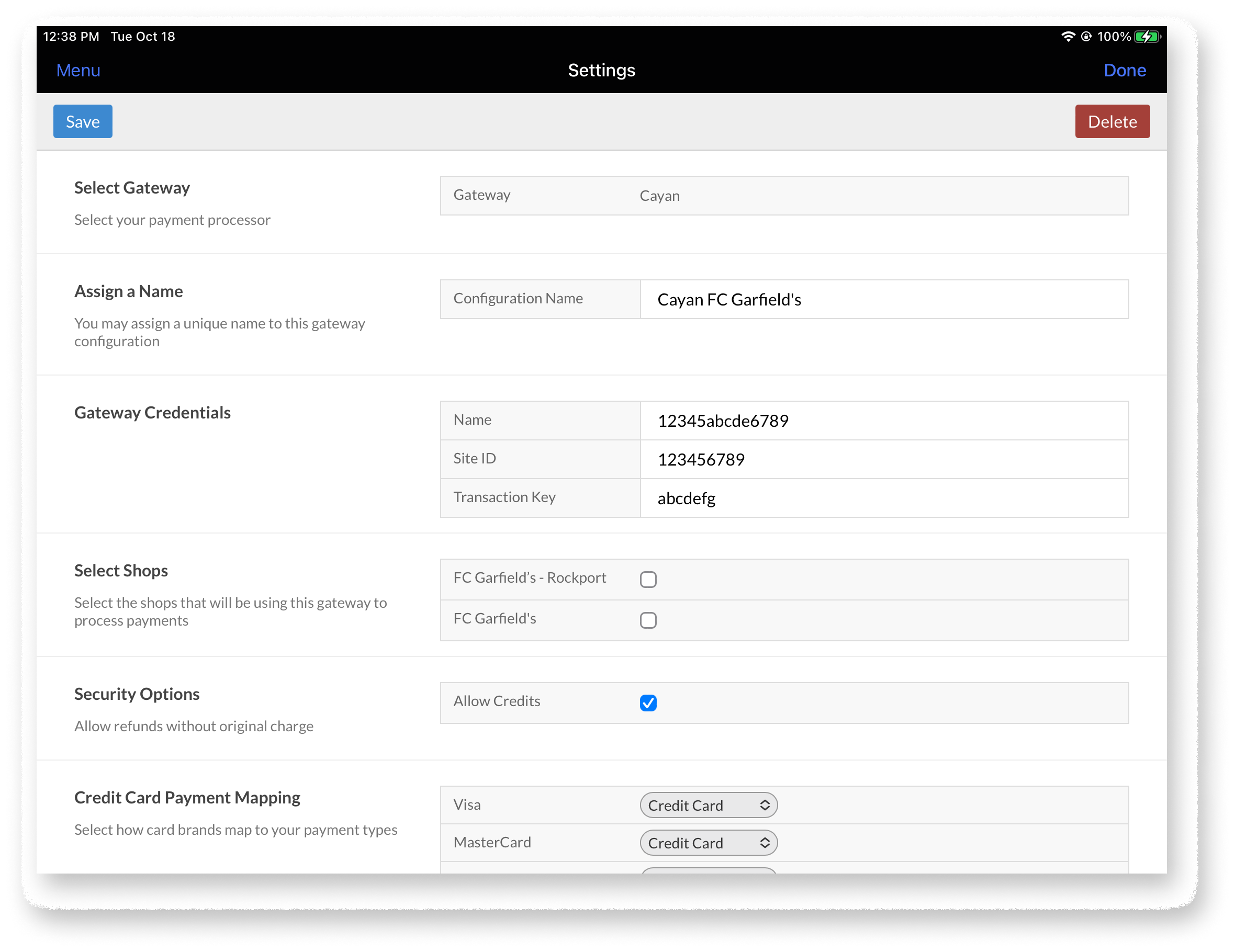Click the Gateway Cayan selector row
The width and height of the screenshot is (1235, 952).
point(784,196)
